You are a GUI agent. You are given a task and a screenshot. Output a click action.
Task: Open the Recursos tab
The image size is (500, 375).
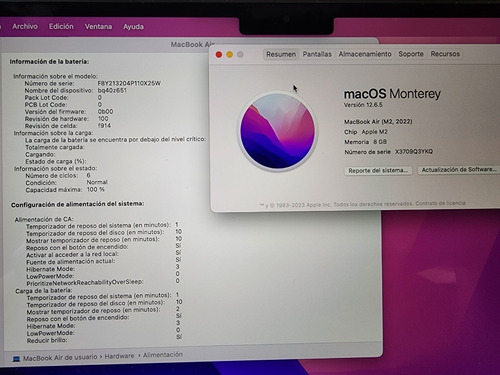point(445,54)
